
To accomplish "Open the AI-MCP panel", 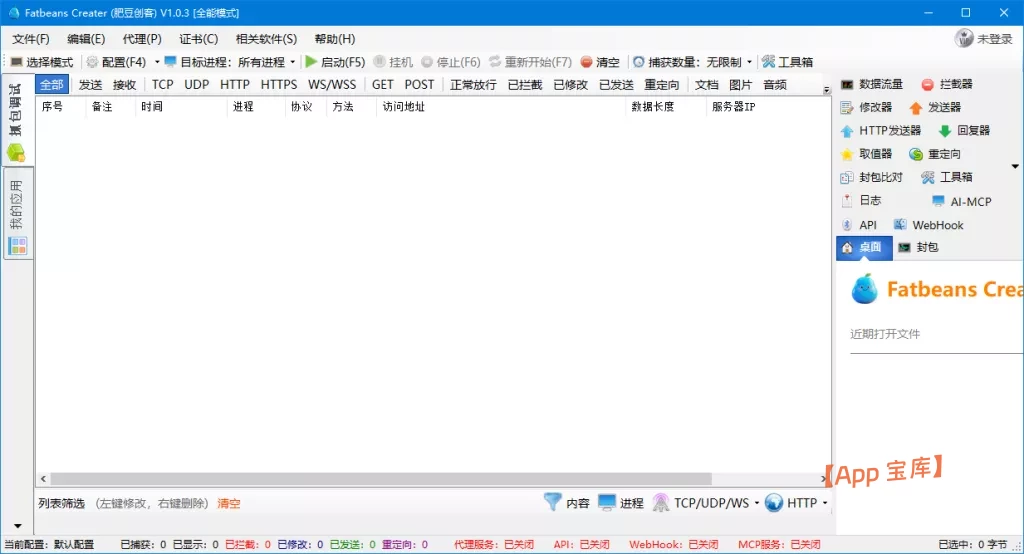I will pyautogui.click(x=961, y=201).
